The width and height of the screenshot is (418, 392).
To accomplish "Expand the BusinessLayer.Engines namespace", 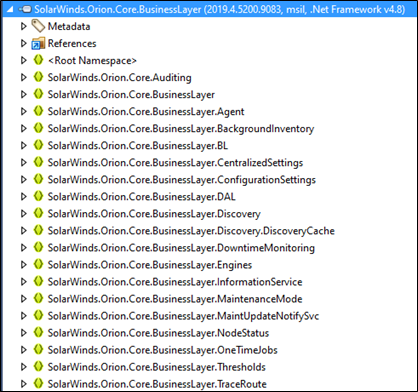I will pyautogui.click(x=23, y=264).
